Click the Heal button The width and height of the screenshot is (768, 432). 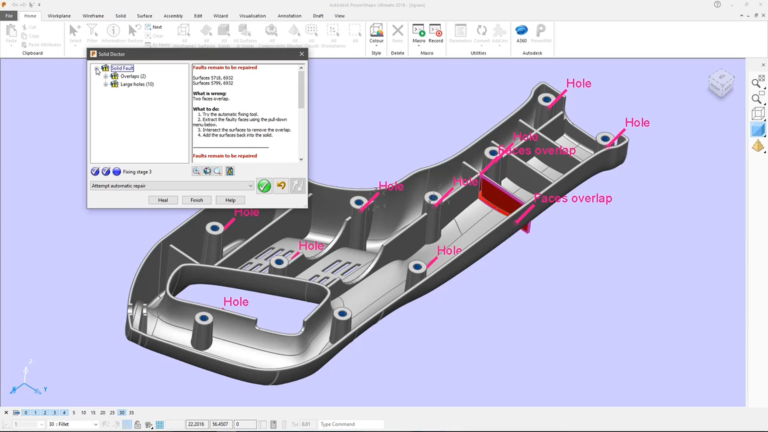click(163, 200)
